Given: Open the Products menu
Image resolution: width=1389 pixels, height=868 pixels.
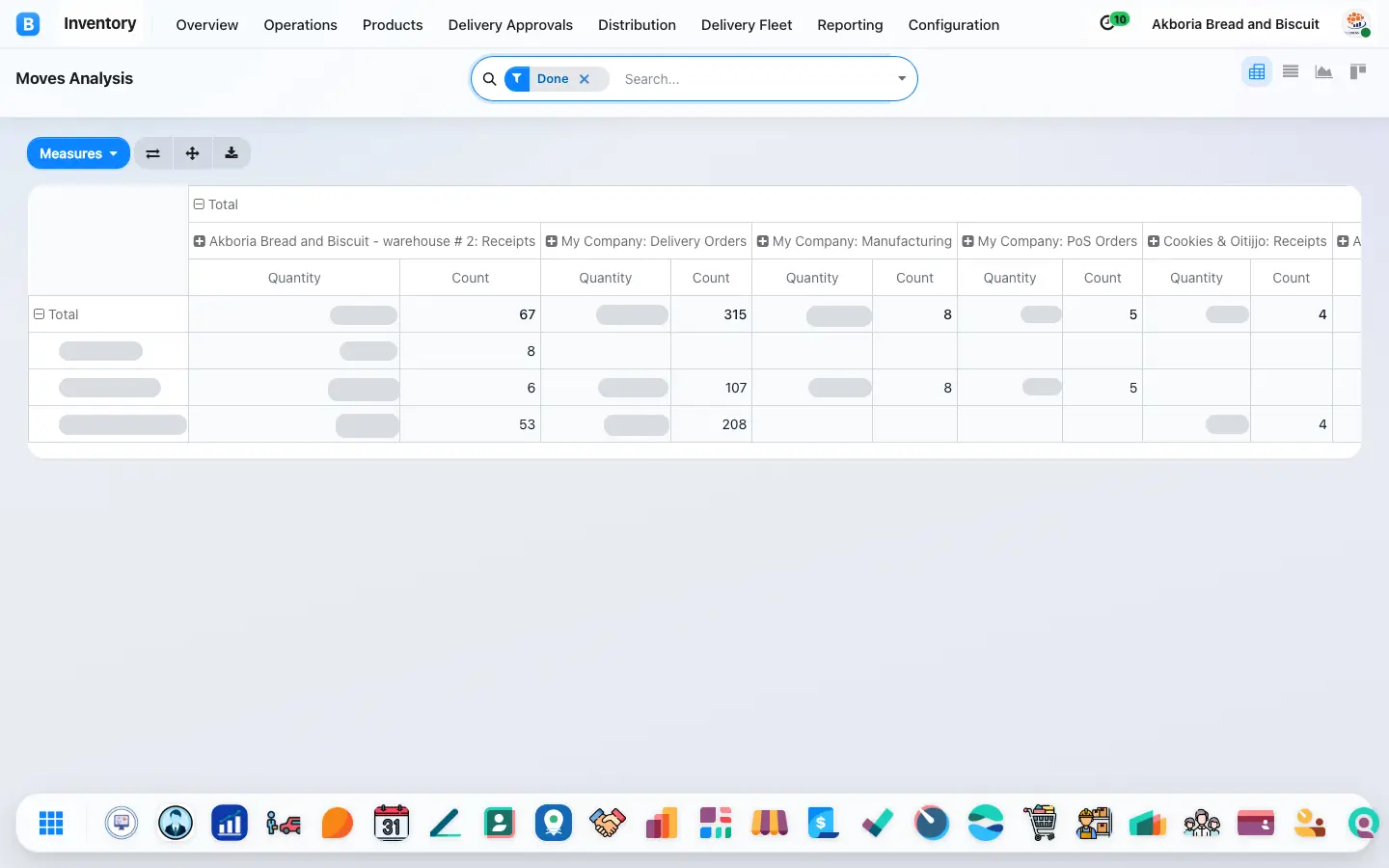Looking at the screenshot, I should point(393,25).
